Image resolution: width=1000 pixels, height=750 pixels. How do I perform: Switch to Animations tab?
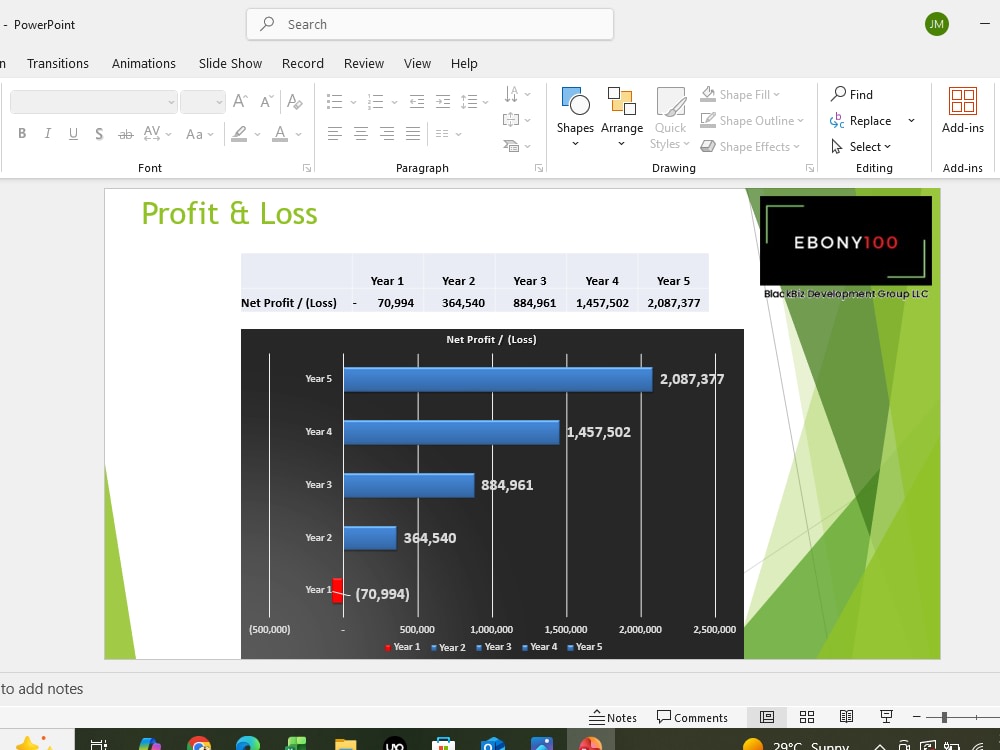point(143,63)
